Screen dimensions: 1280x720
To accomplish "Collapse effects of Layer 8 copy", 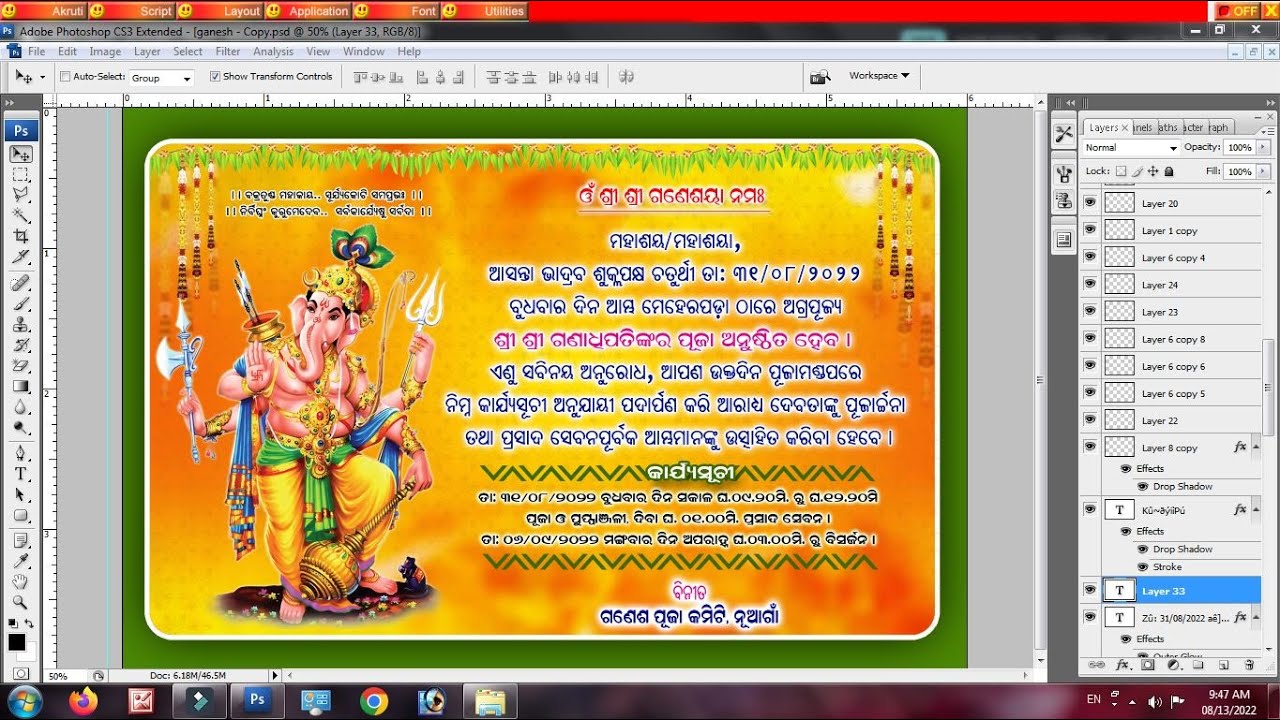I will pos(1255,448).
